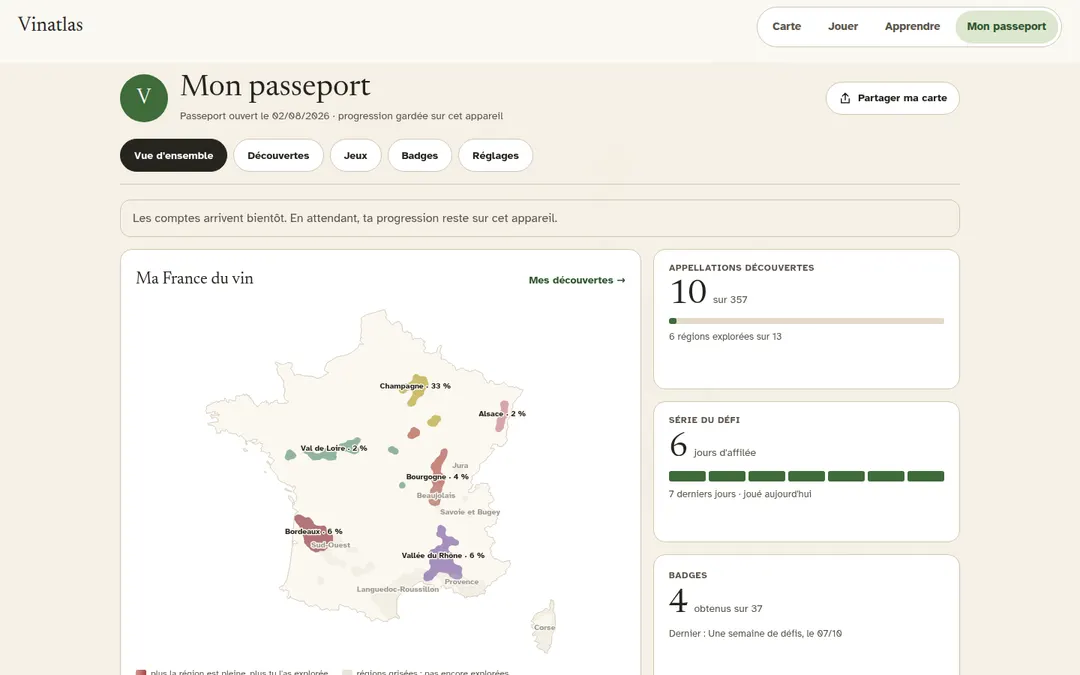Viewport: 1080px width, 675px height.
Task: Click the 4 obtenus sur 37 badges count
Action: [715, 601]
